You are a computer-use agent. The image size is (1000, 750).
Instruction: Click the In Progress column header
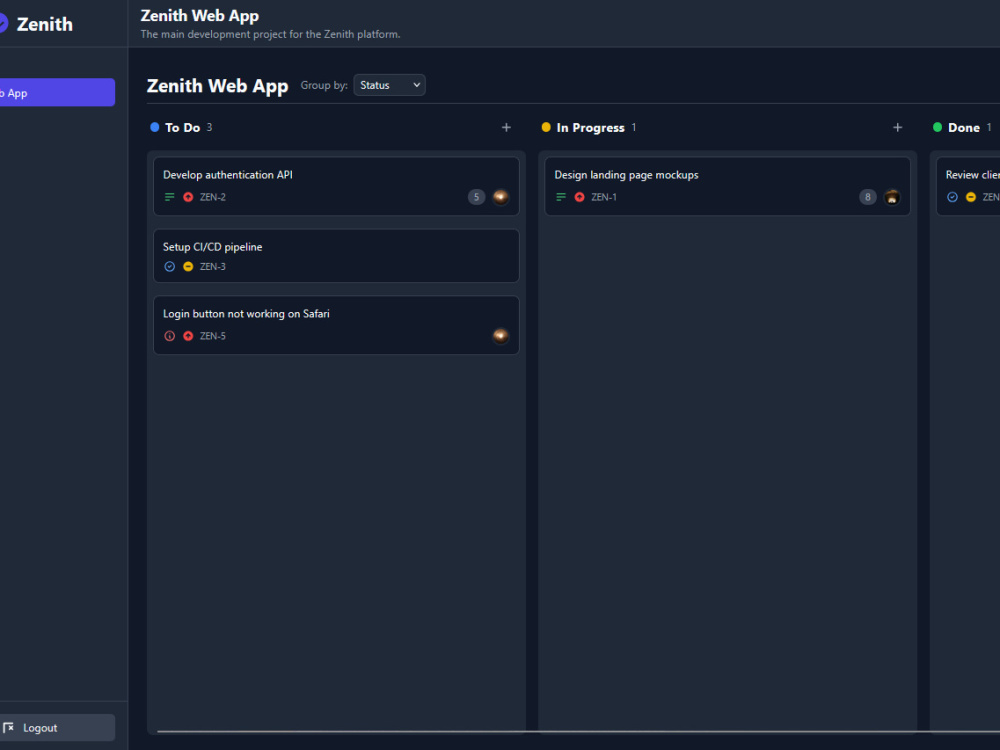[591, 128]
